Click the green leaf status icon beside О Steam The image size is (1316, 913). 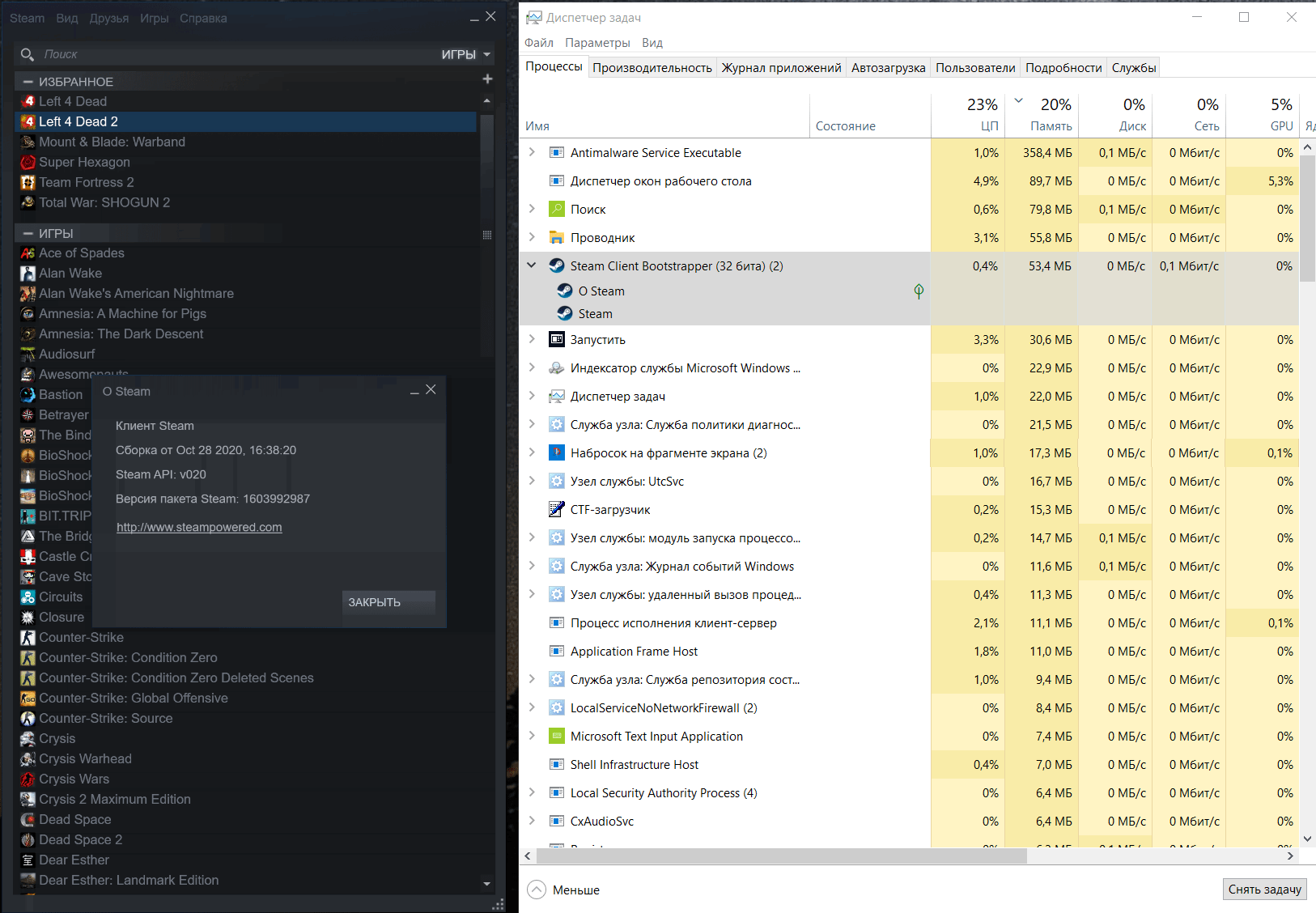pyautogui.click(x=919, y=291)
